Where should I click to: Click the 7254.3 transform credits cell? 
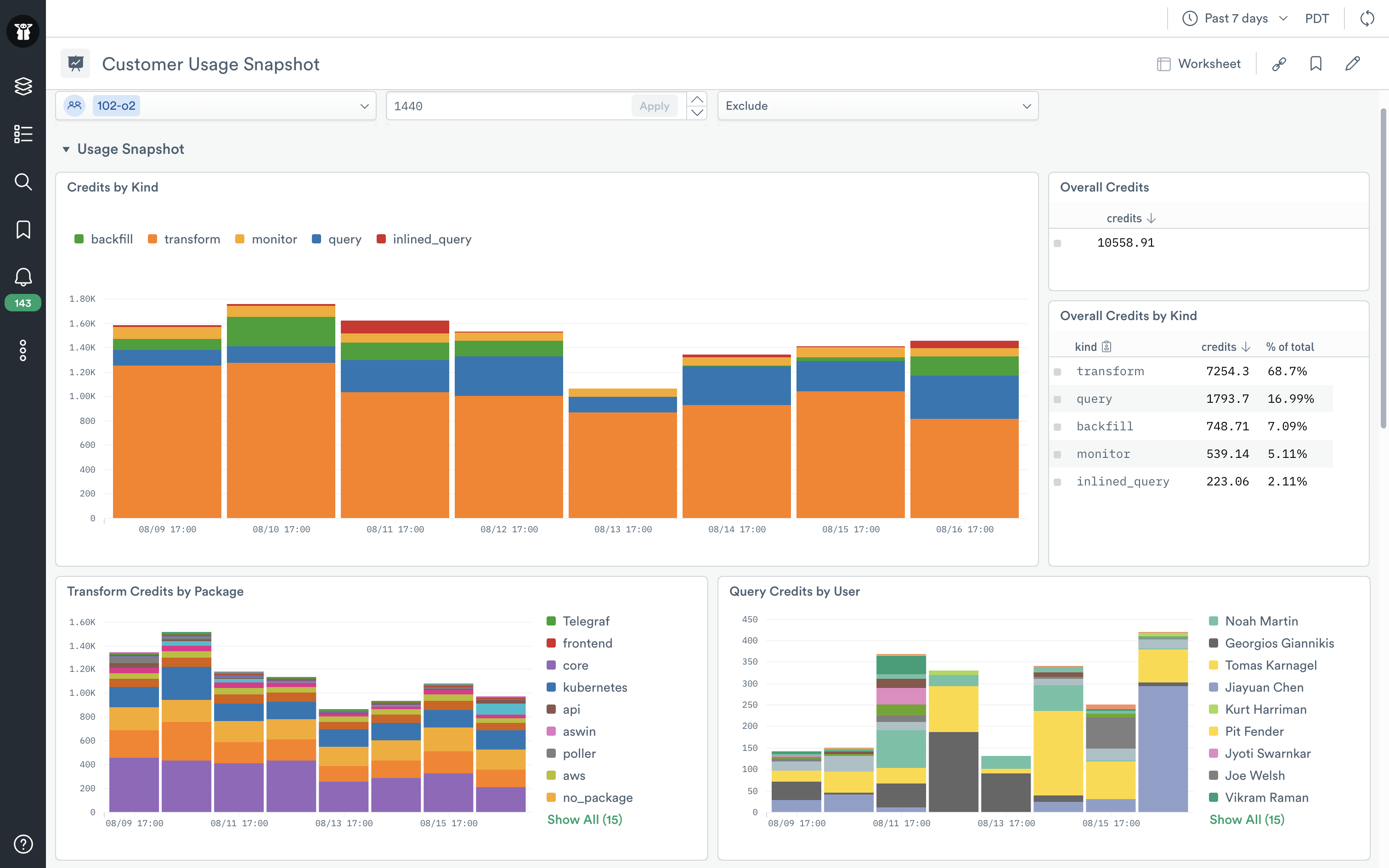(x=1227, y=372)
